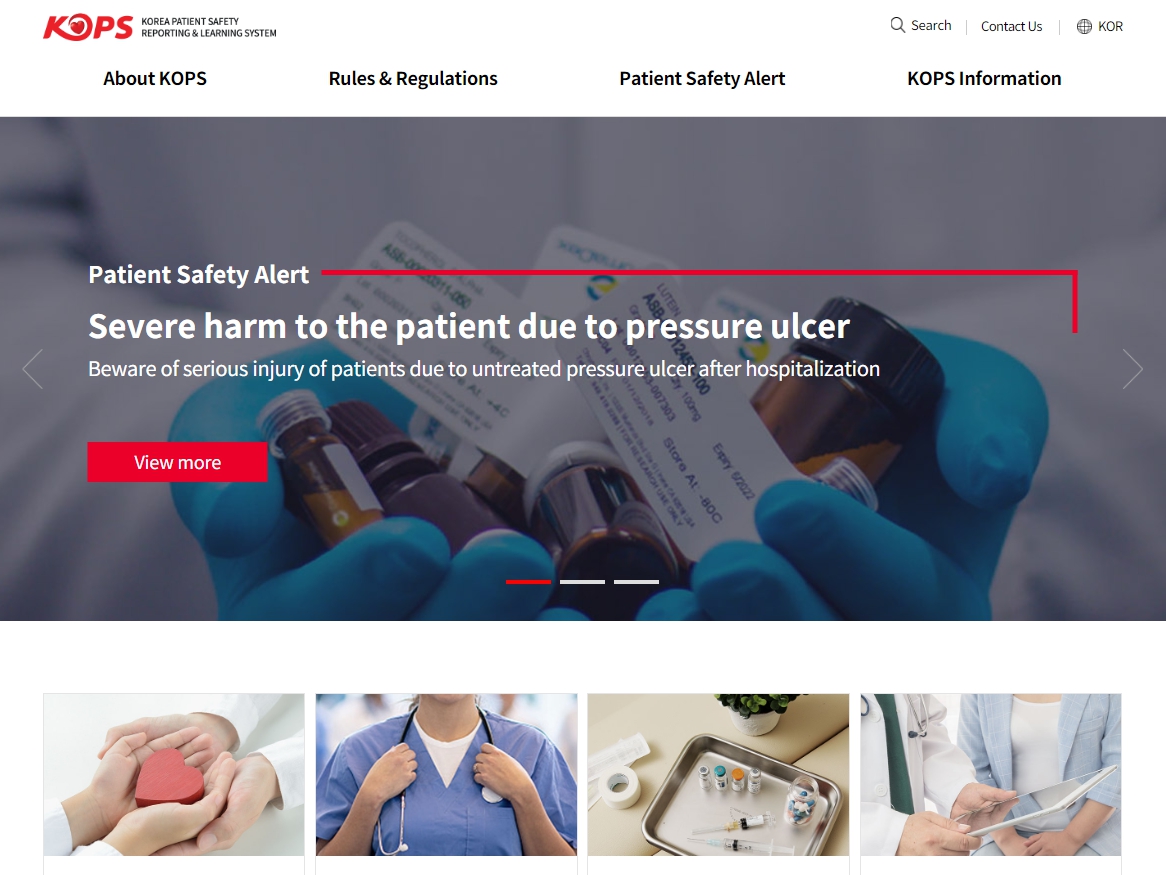Screen dimensions: 1166x875
Task: Click the magnifying glass search icon
Action: [898, 25]
